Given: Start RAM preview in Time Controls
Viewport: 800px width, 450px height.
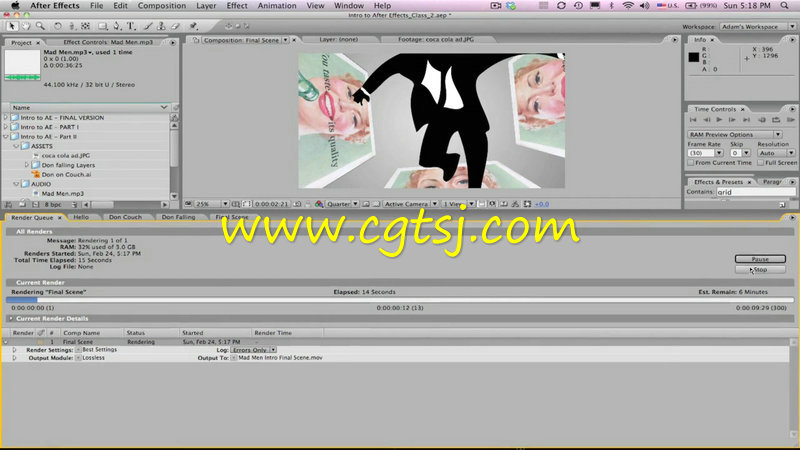Looking at the screenshot, I should tap(790, 119).
